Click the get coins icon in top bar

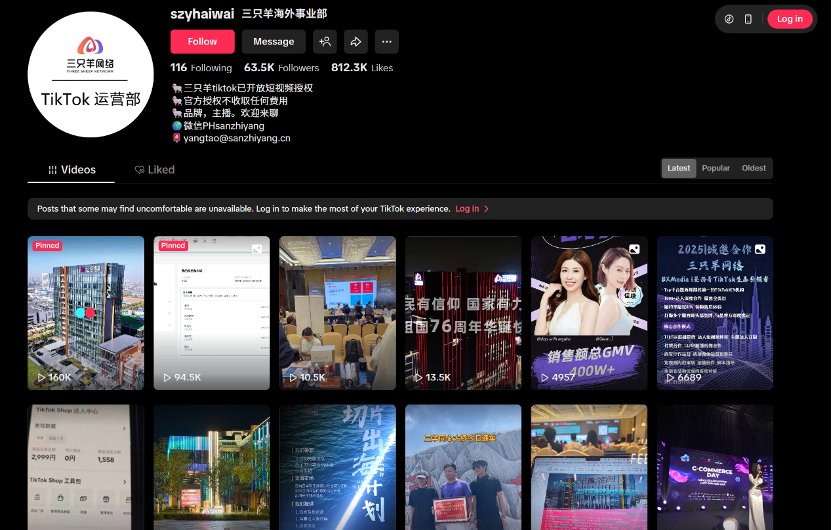pos(729,19)
